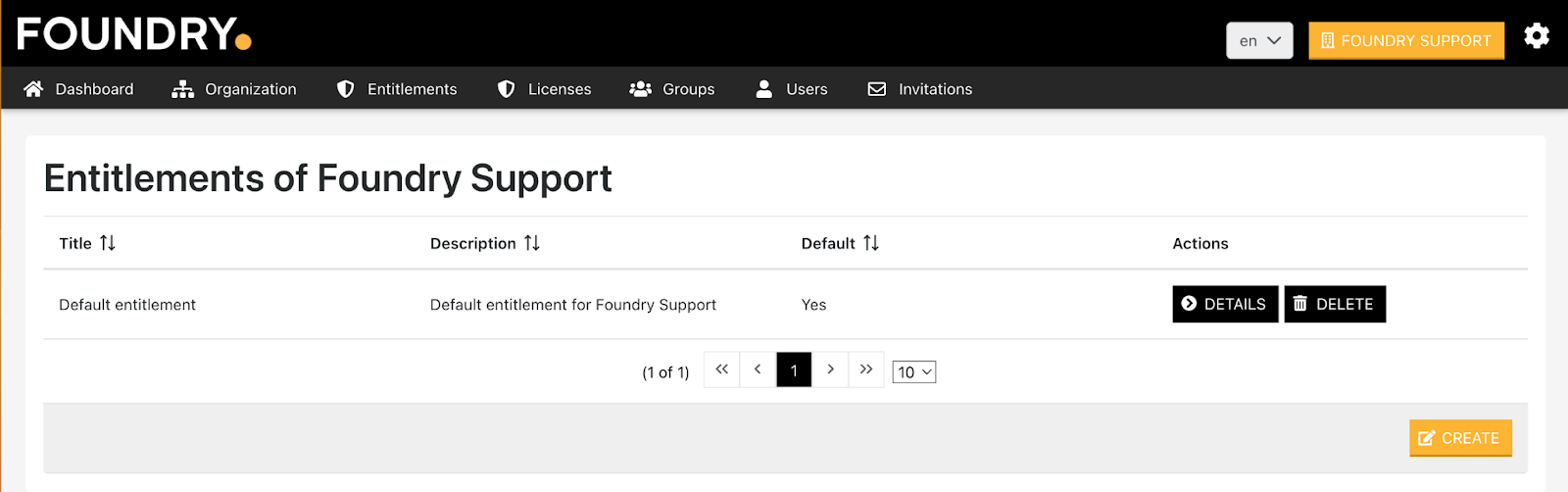Delete the Default entitlement

(1335, 304)
